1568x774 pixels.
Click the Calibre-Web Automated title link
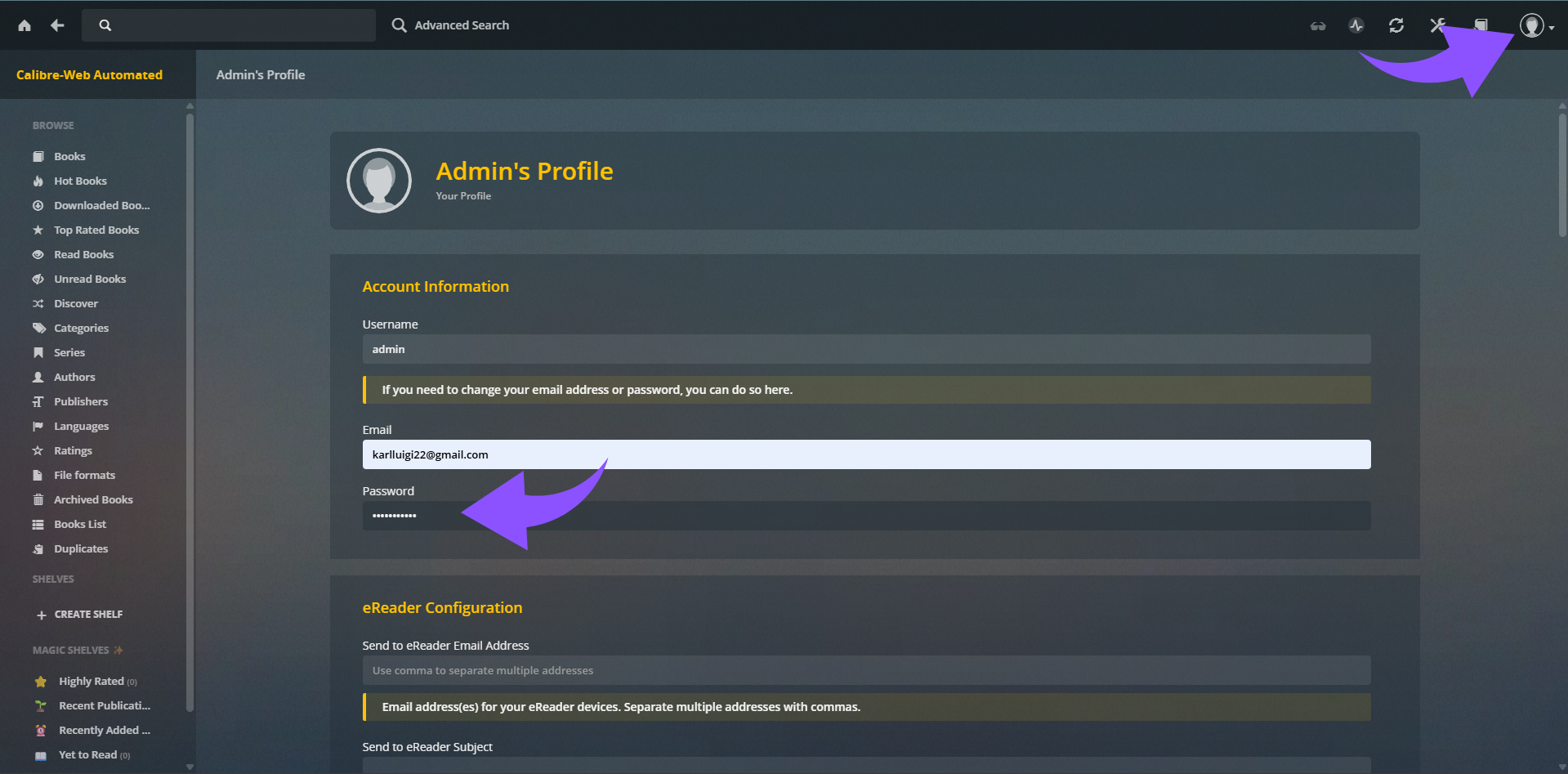point(90,75)
